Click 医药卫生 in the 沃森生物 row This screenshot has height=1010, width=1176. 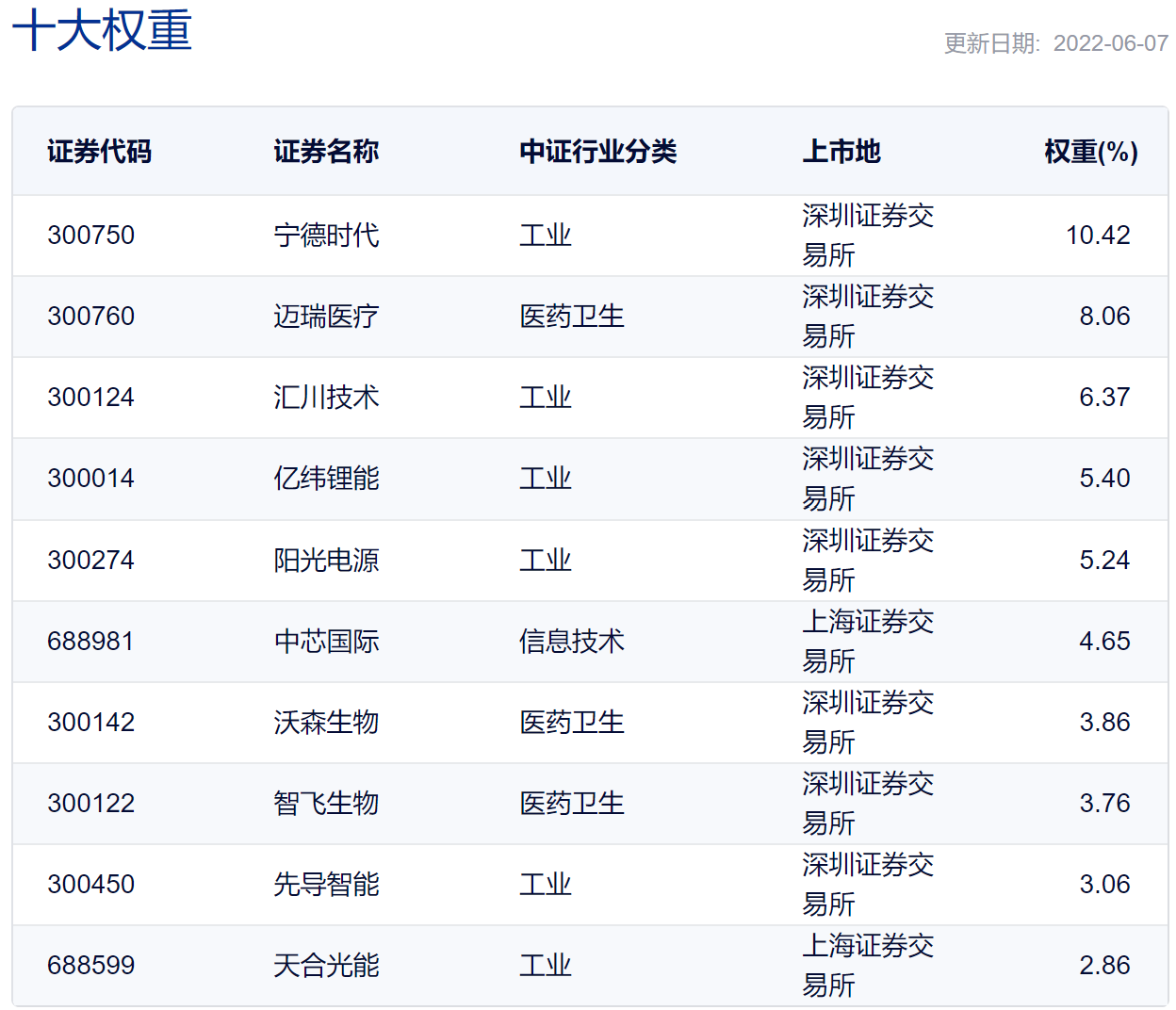[x=572, y=722]
